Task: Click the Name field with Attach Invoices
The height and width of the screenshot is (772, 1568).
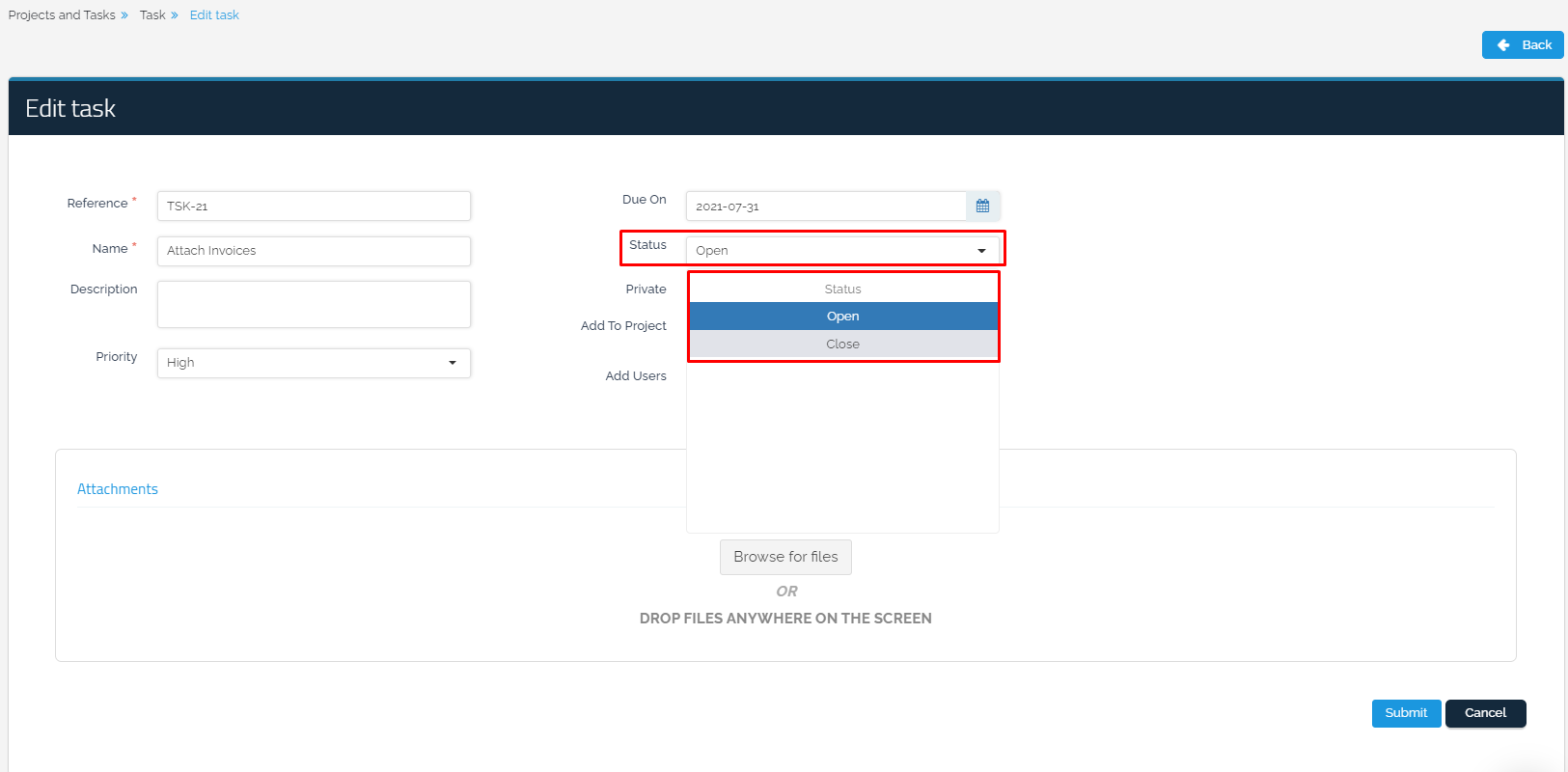Action: (314, 251)
